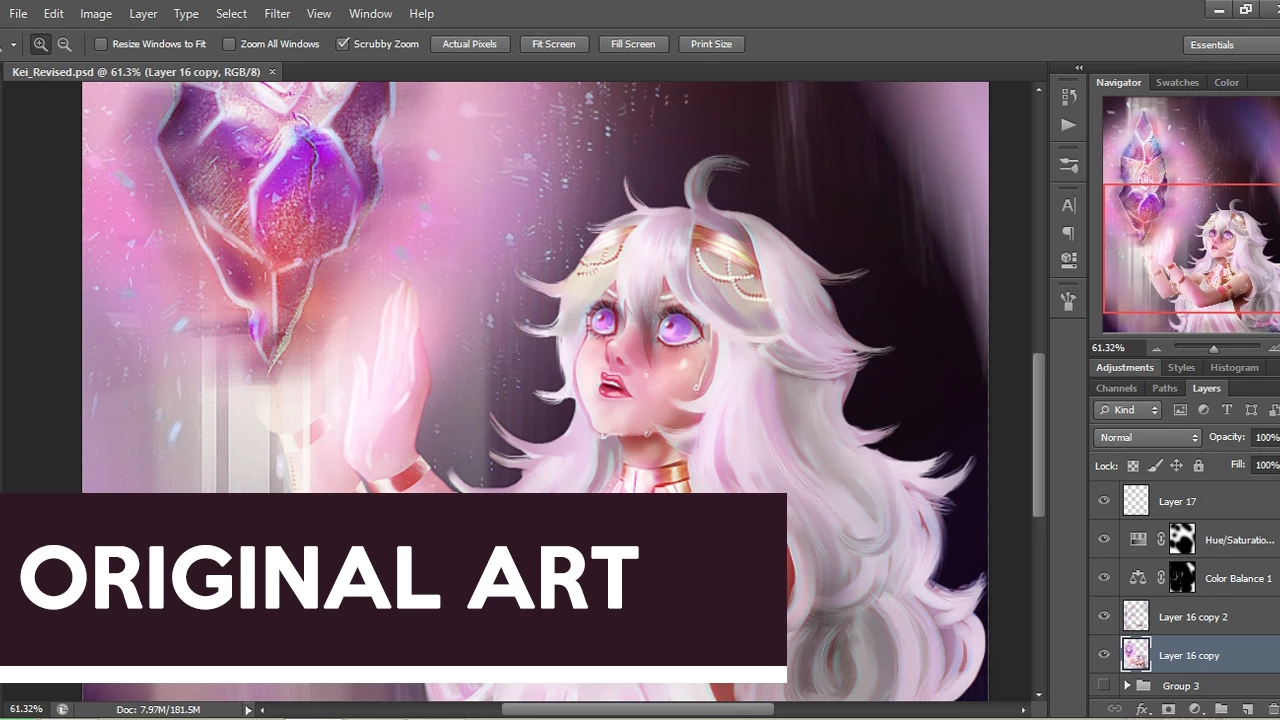The height and width of the screenshot is (720, 1280).
Task: Toggle visibility of Layer 16 copy
Action: click(x=1104, y=655)
